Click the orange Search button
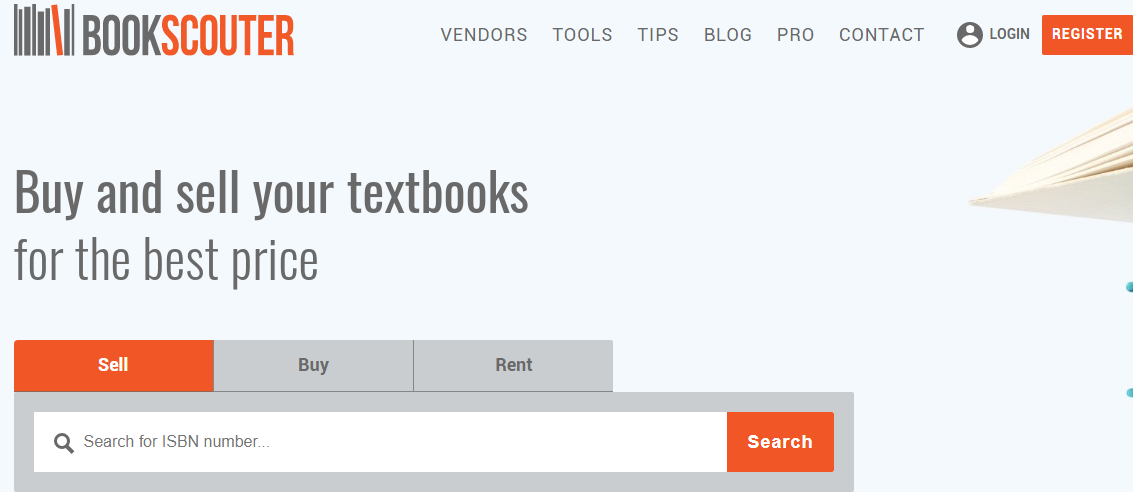 point(780,442)
